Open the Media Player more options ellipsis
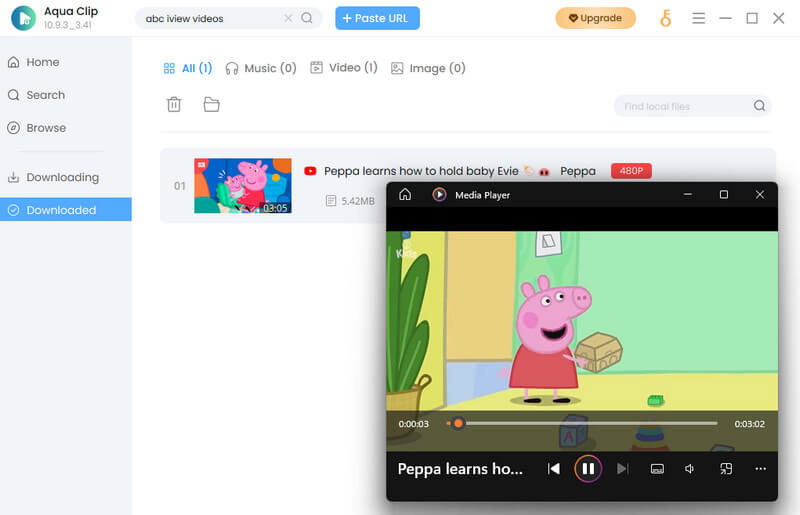 760,469
